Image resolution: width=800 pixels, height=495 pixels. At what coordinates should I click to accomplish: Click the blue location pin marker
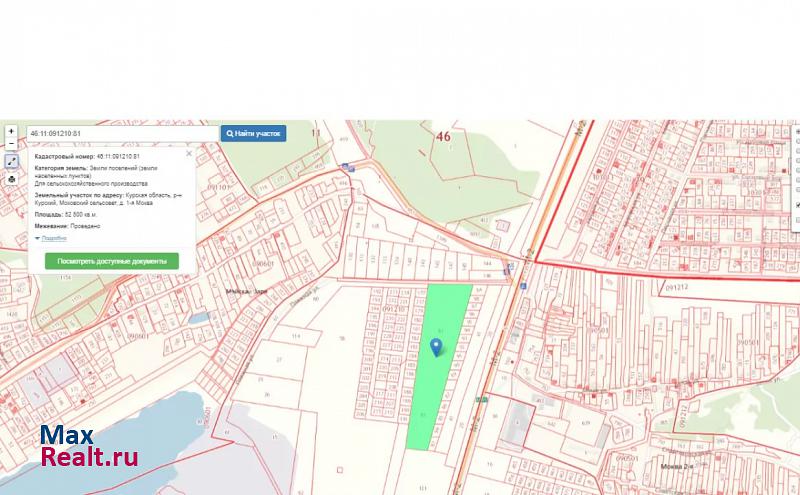(x=436, y=347)
